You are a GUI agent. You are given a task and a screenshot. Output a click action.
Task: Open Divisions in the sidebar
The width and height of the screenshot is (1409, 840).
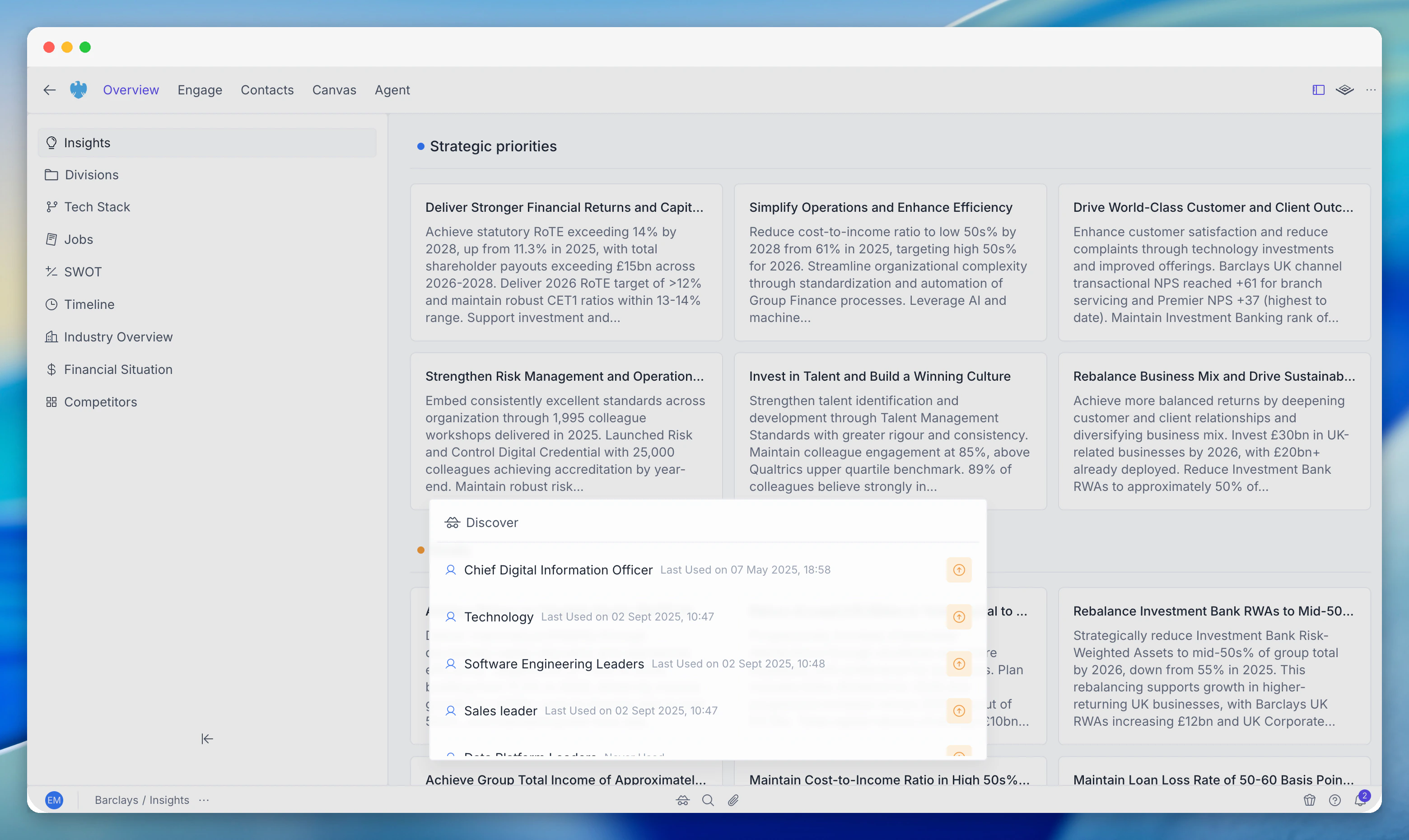pos(207,175)
